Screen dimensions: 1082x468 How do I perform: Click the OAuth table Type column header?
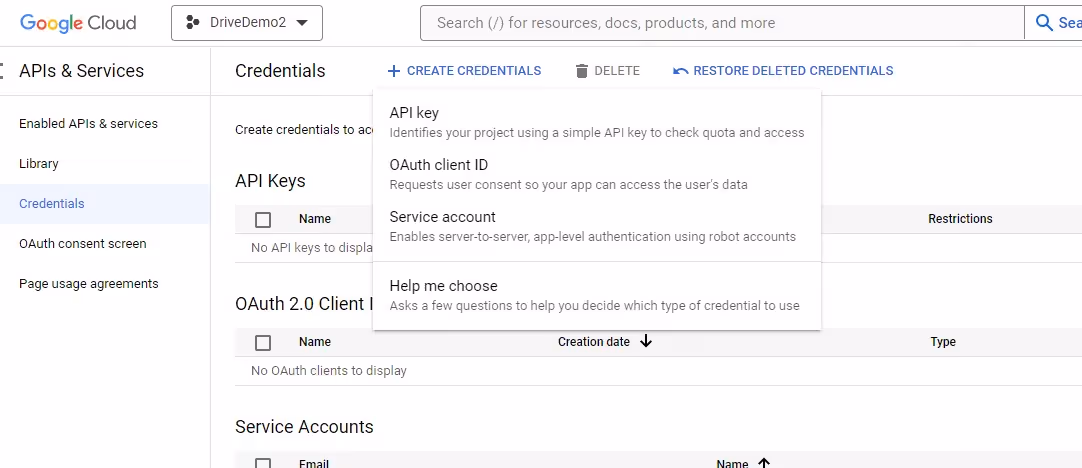point(943,342)
